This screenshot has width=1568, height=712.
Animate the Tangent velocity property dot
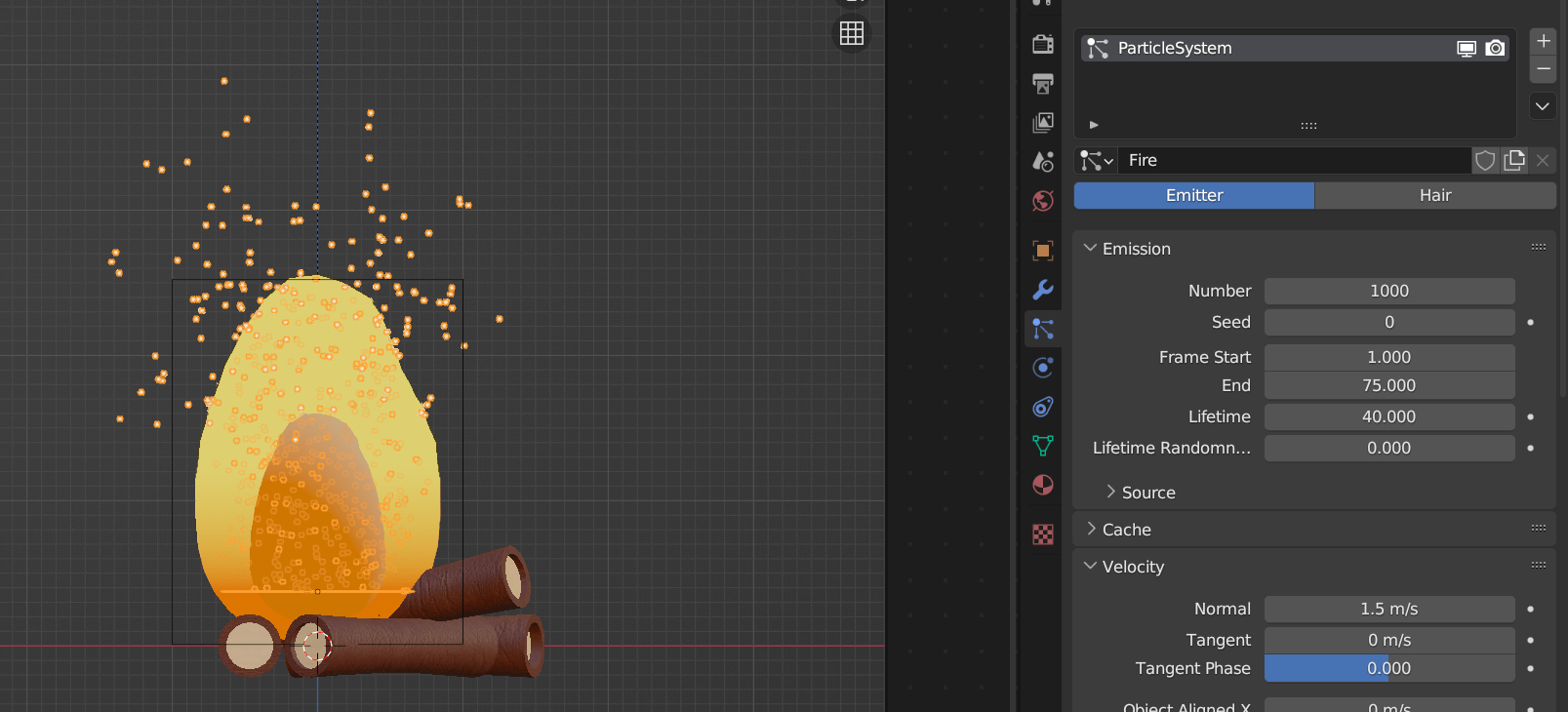tap(1530, 640)
